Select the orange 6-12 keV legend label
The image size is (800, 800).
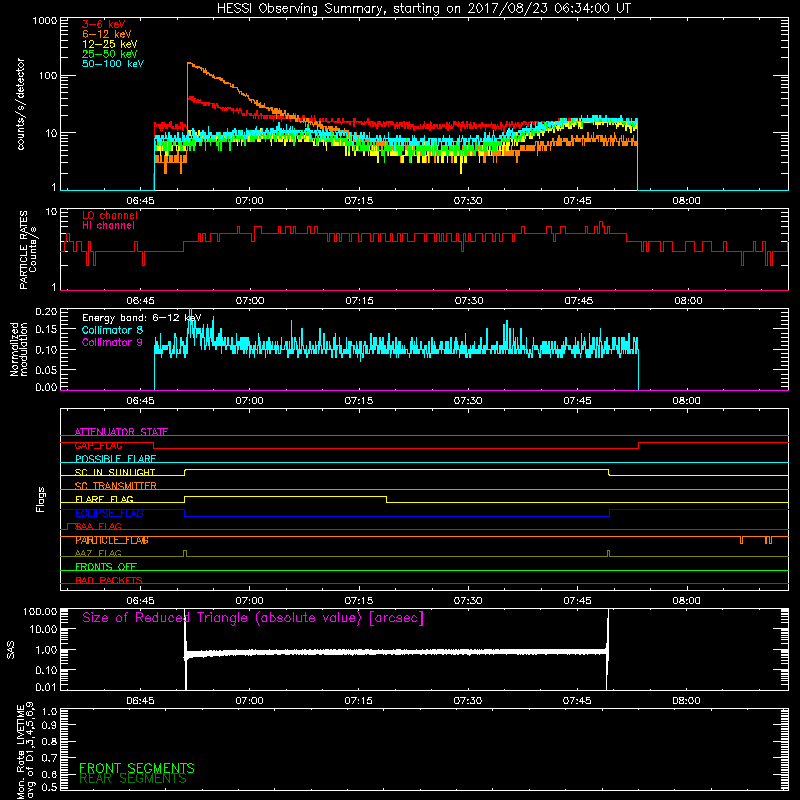pos(107,34)
